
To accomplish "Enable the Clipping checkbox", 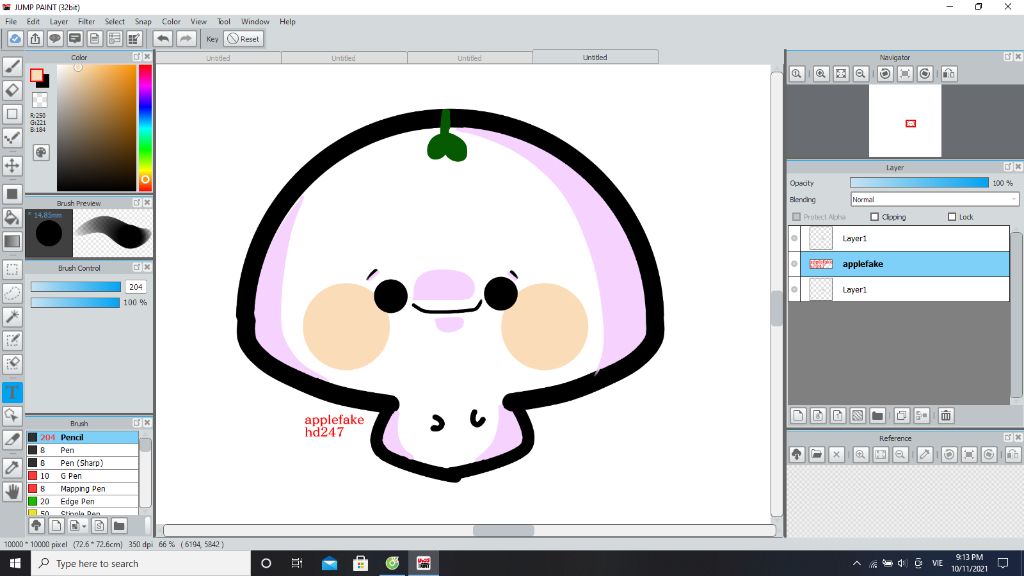I will (874, 217).
